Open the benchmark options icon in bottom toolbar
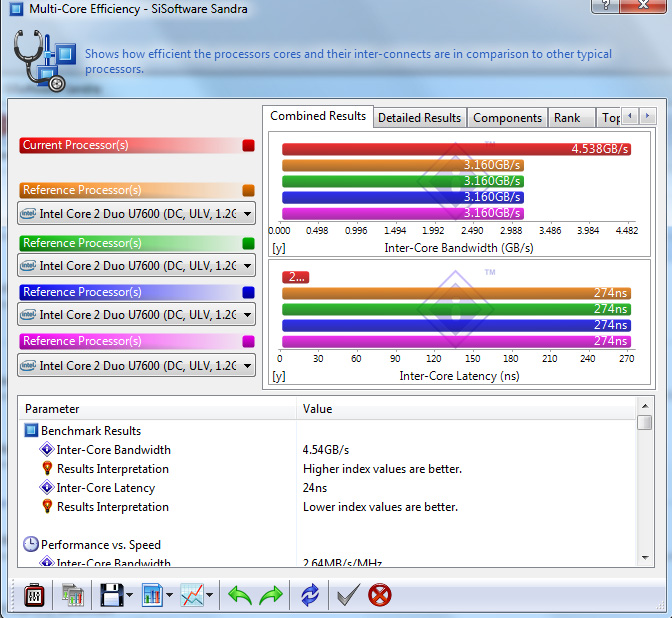Screen dimensions: 672x618 (x=34, y=595)
